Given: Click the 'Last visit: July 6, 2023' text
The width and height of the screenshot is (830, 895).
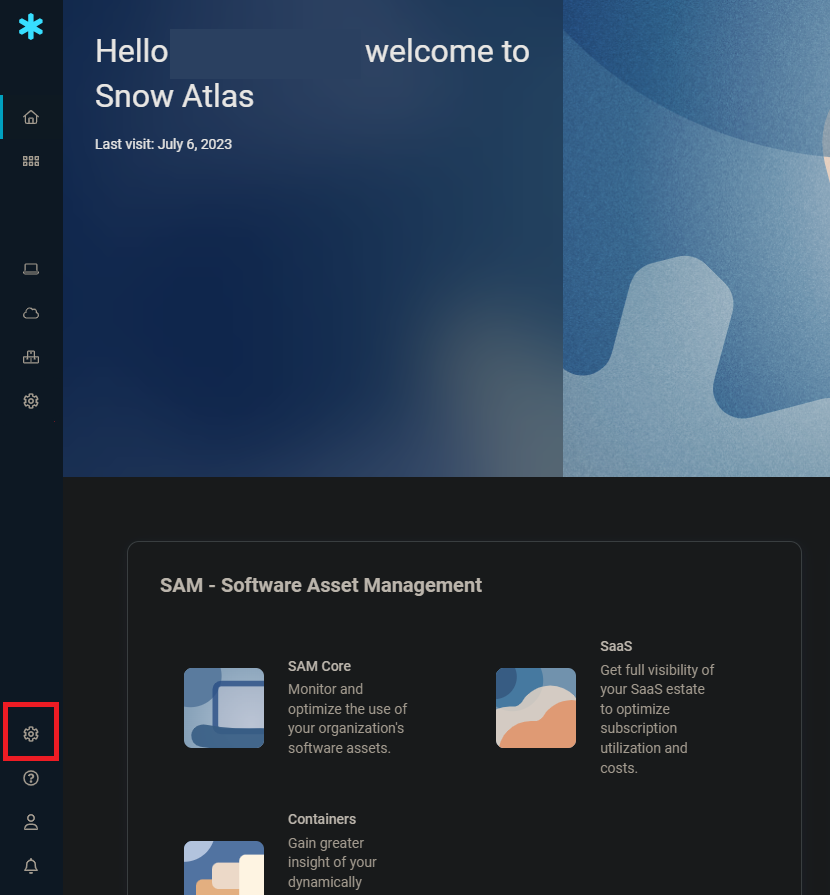Looking at the screenshot, I should click(x=163, y=144).
